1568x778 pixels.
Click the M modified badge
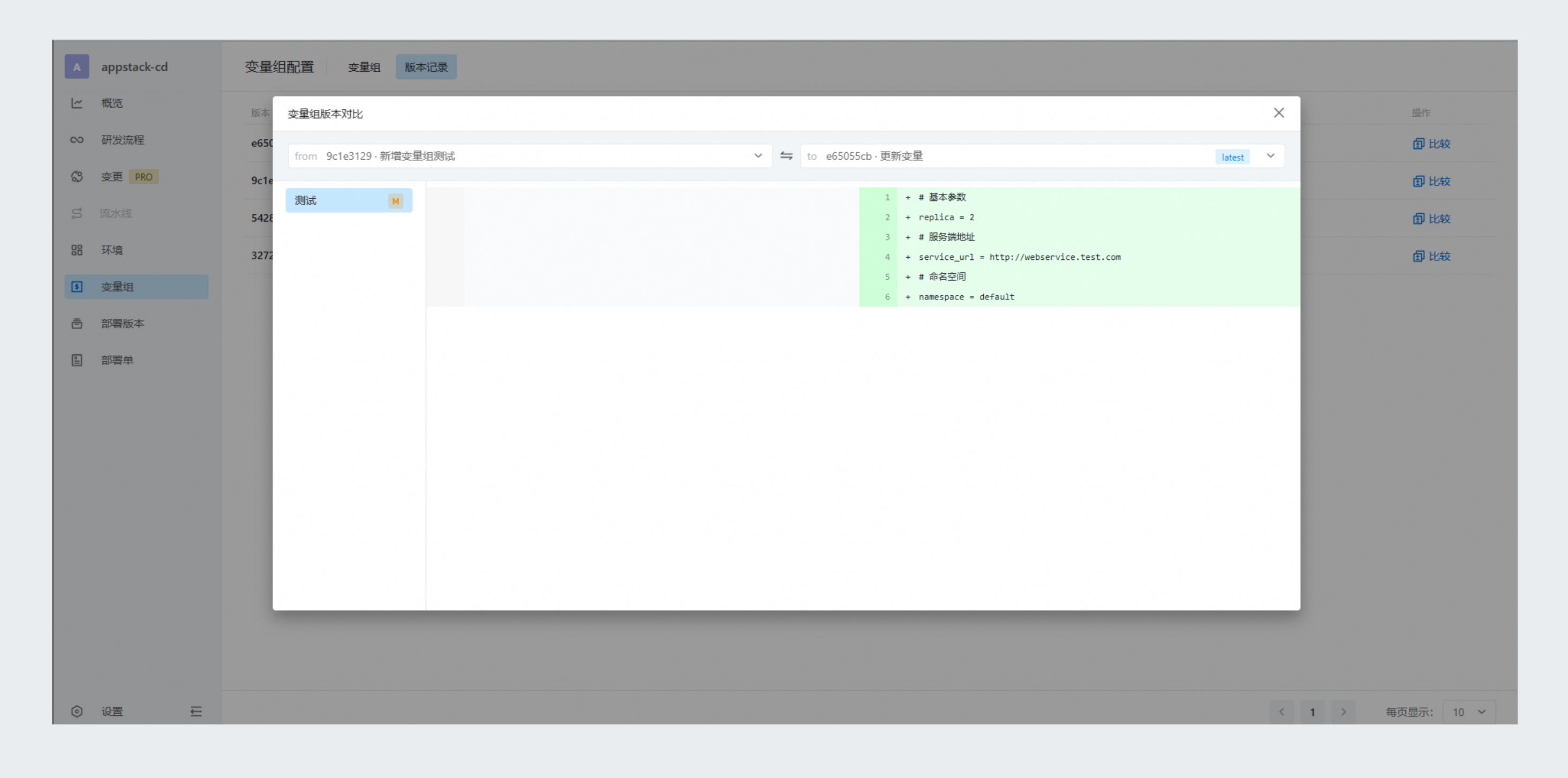click(396, 200)
